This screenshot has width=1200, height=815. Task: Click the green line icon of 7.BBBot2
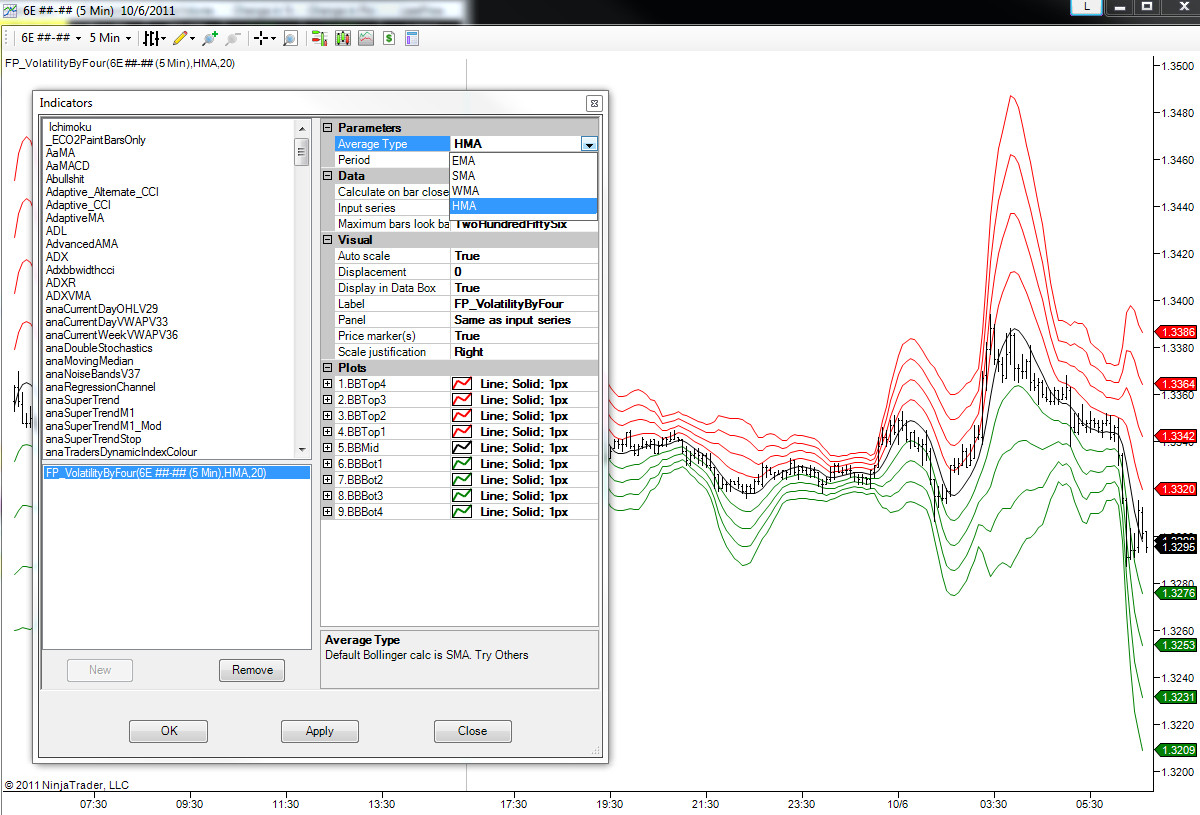(x=463, y=480)
